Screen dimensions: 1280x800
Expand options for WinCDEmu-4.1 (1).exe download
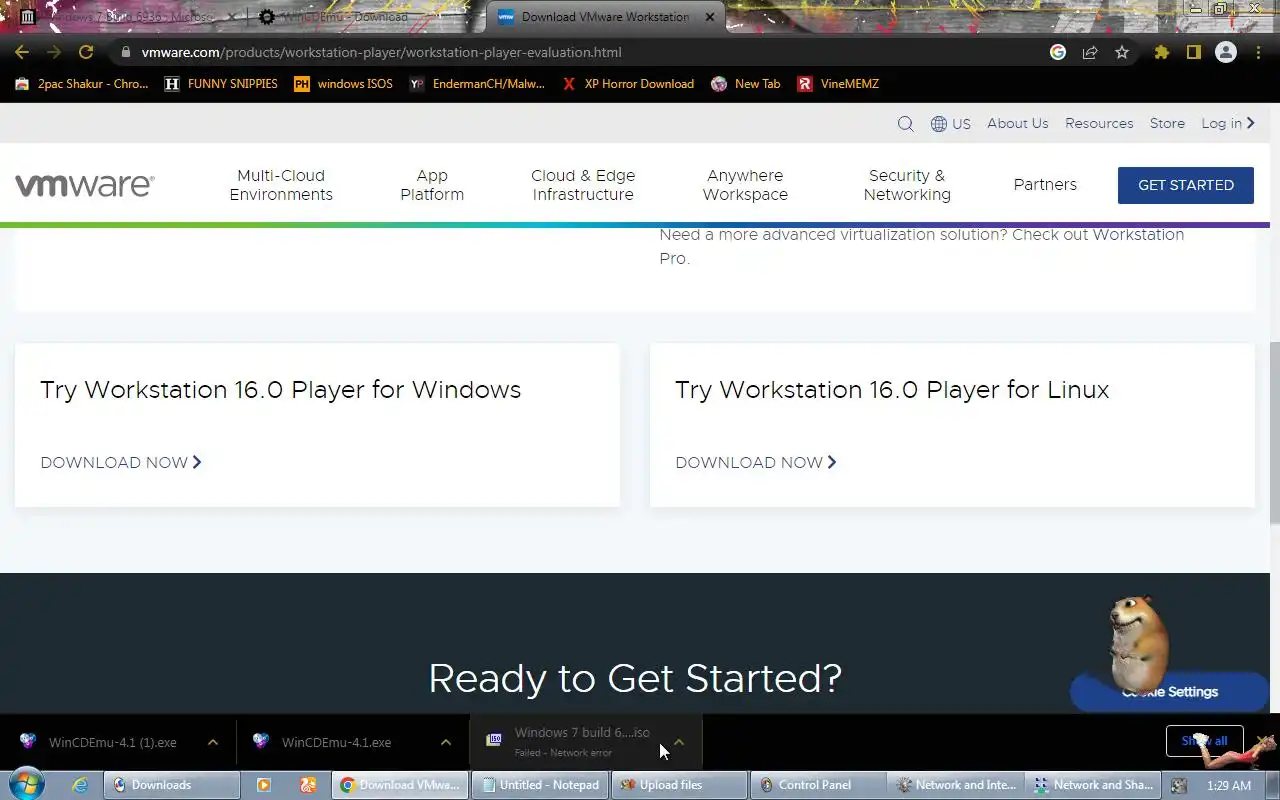[x=213, y=742]
